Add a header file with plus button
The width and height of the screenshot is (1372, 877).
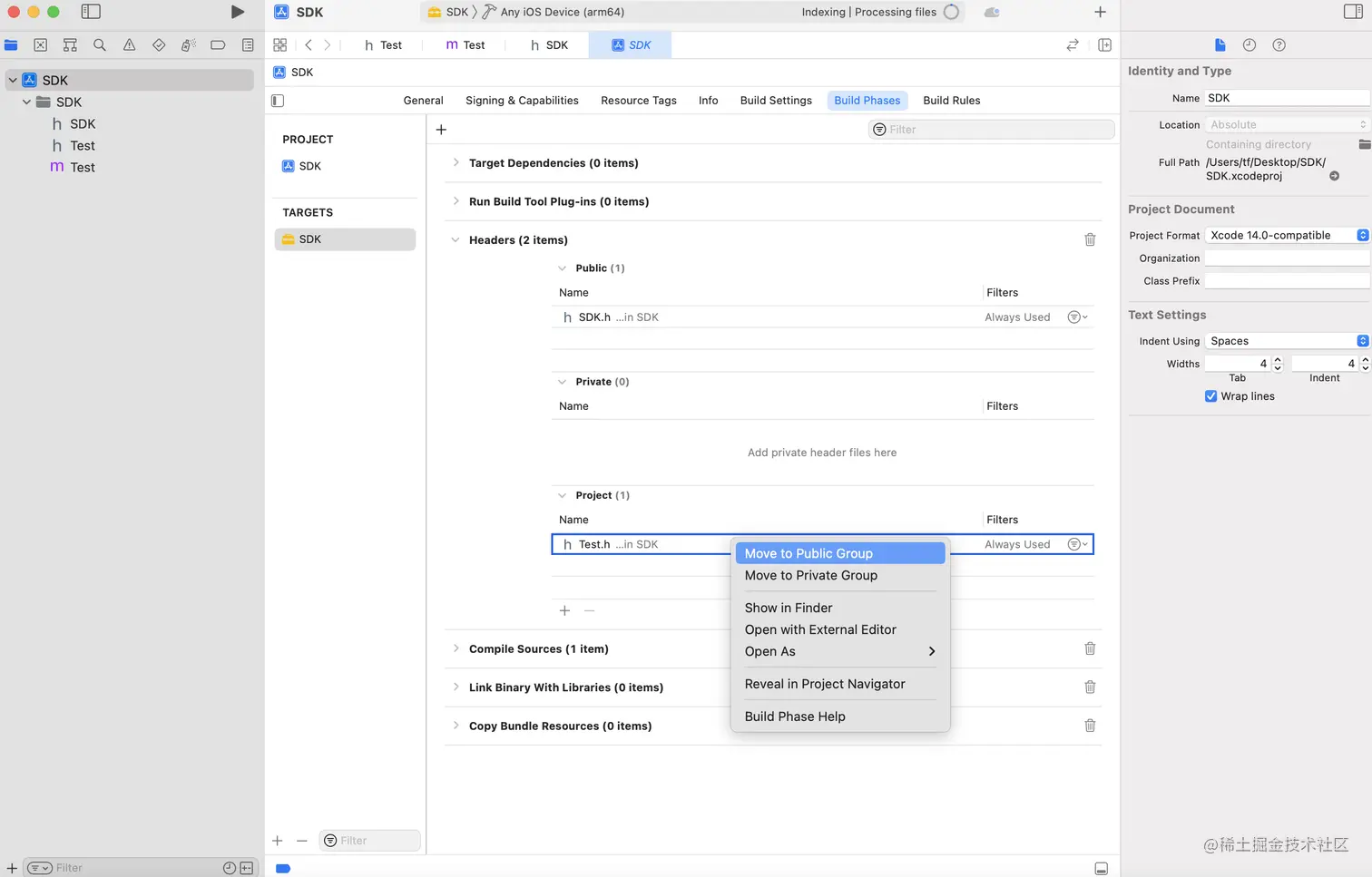(564, 611)
